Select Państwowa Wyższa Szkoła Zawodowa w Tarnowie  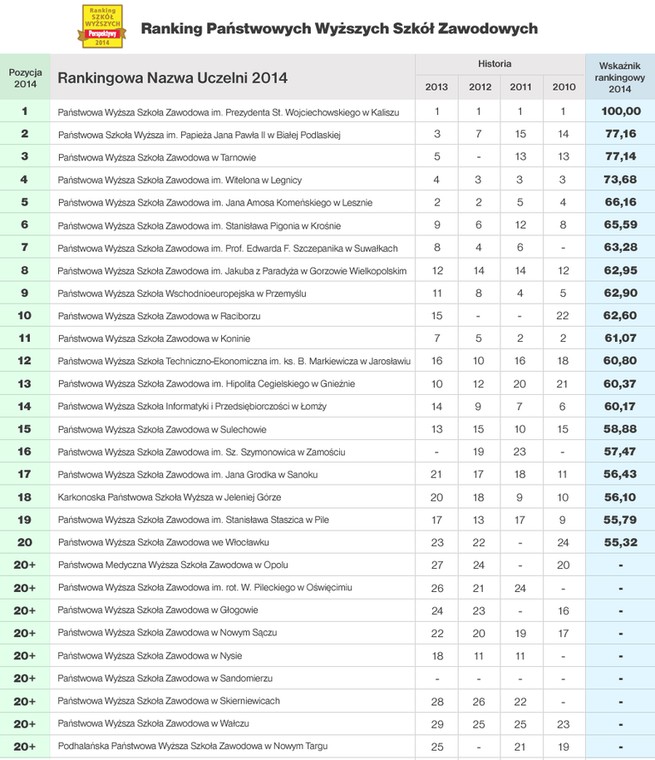tap(157, 158)
